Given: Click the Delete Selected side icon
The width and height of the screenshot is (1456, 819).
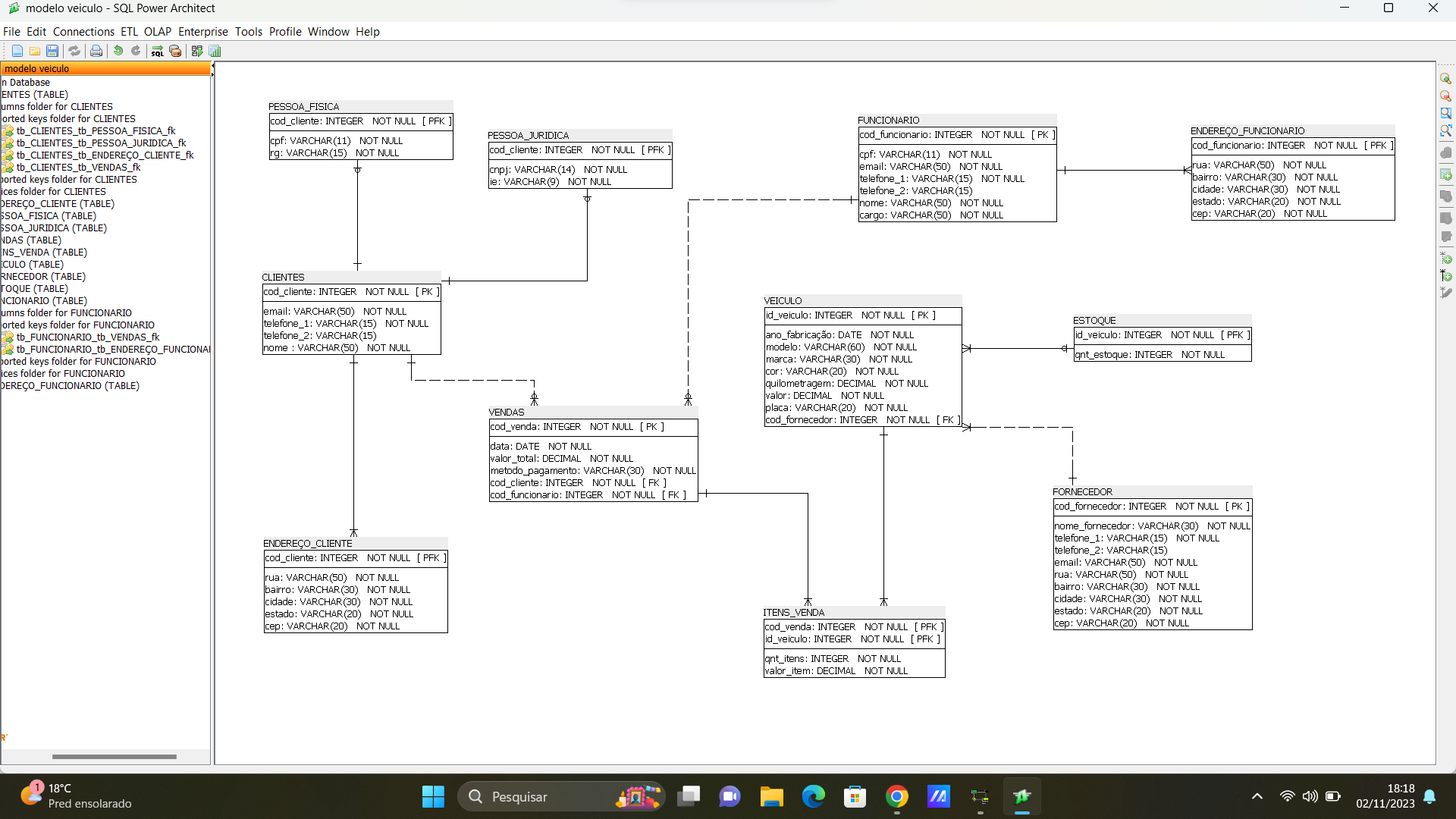Looking at the screenshot, I should pyautogui.click(x=1446, y=153).
